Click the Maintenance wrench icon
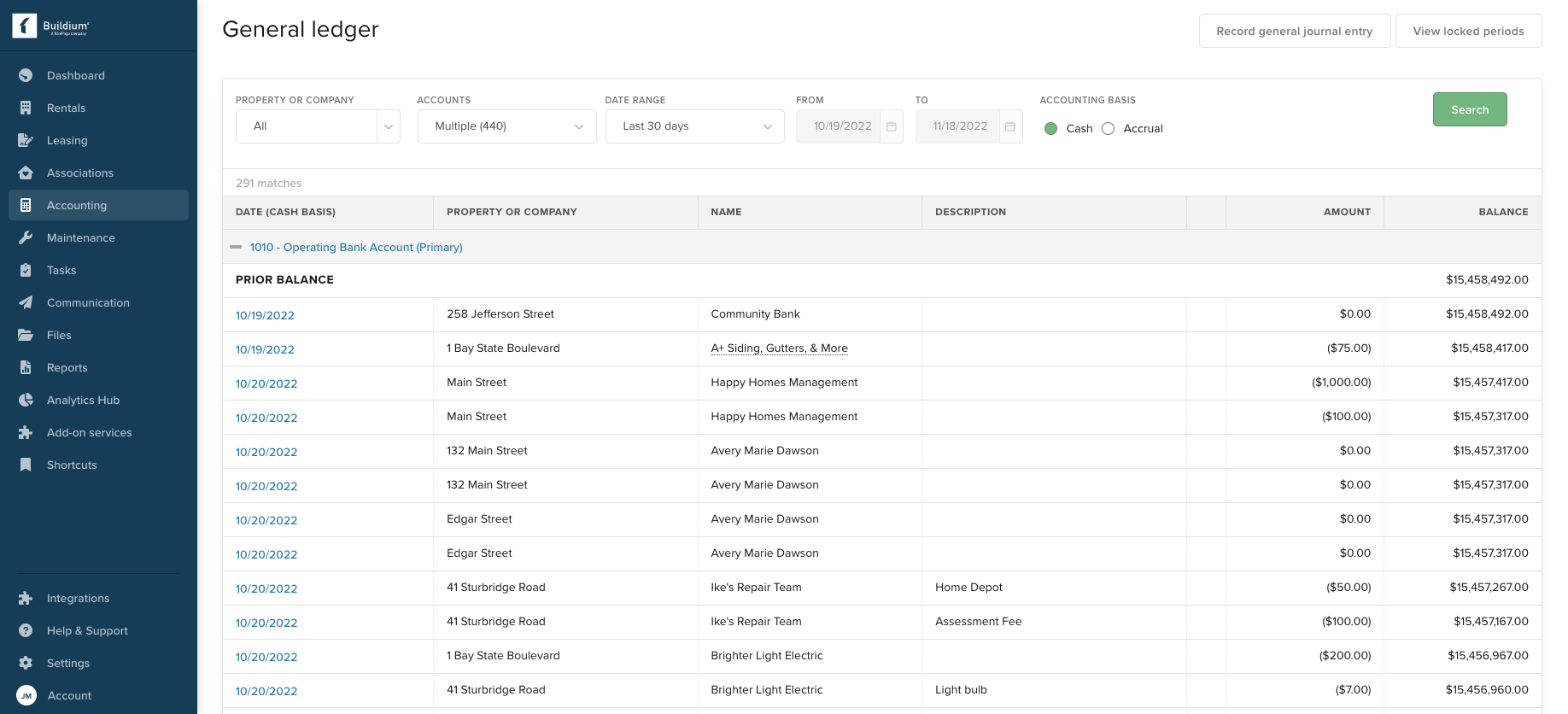 26,237
